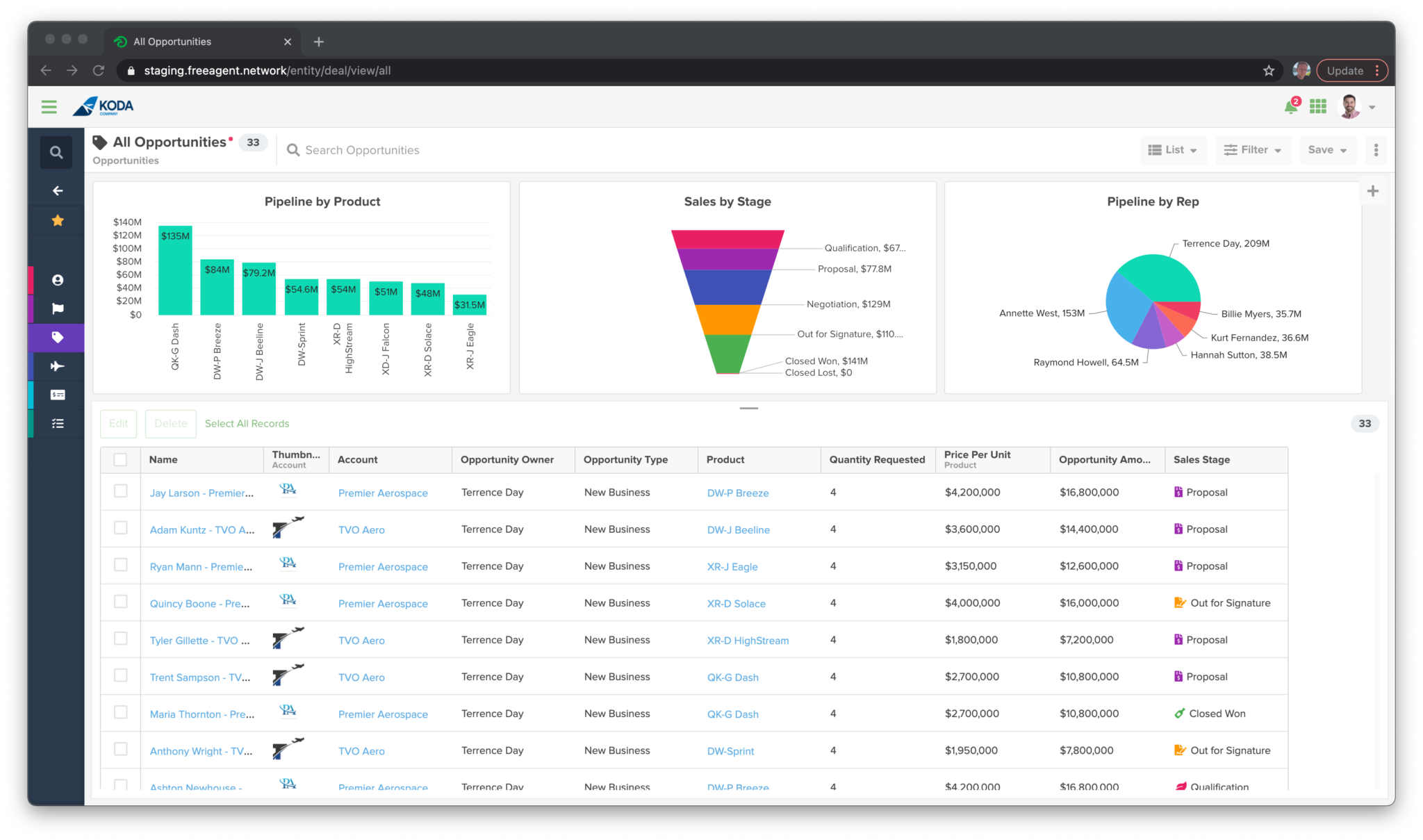The width and height of the screenshot is (1423, 840).
Task: Click the Chrome Update button
Action: 1351,70
